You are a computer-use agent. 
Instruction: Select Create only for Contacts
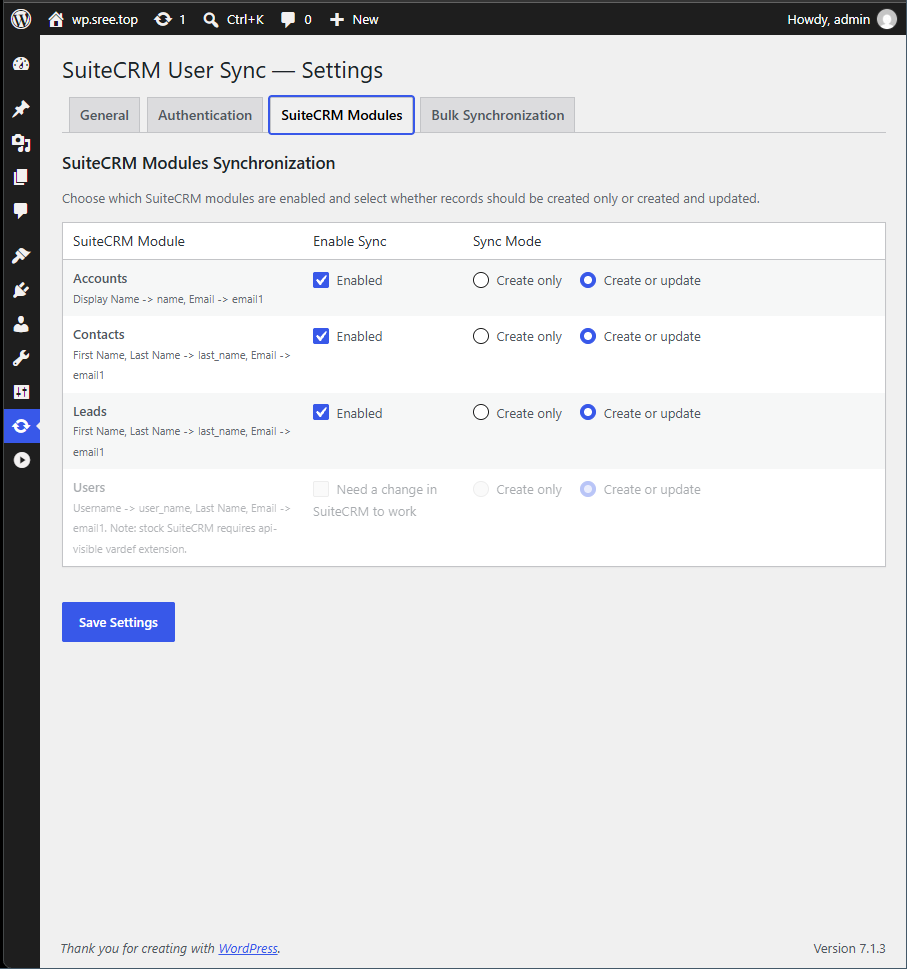[x=481, y=336]
